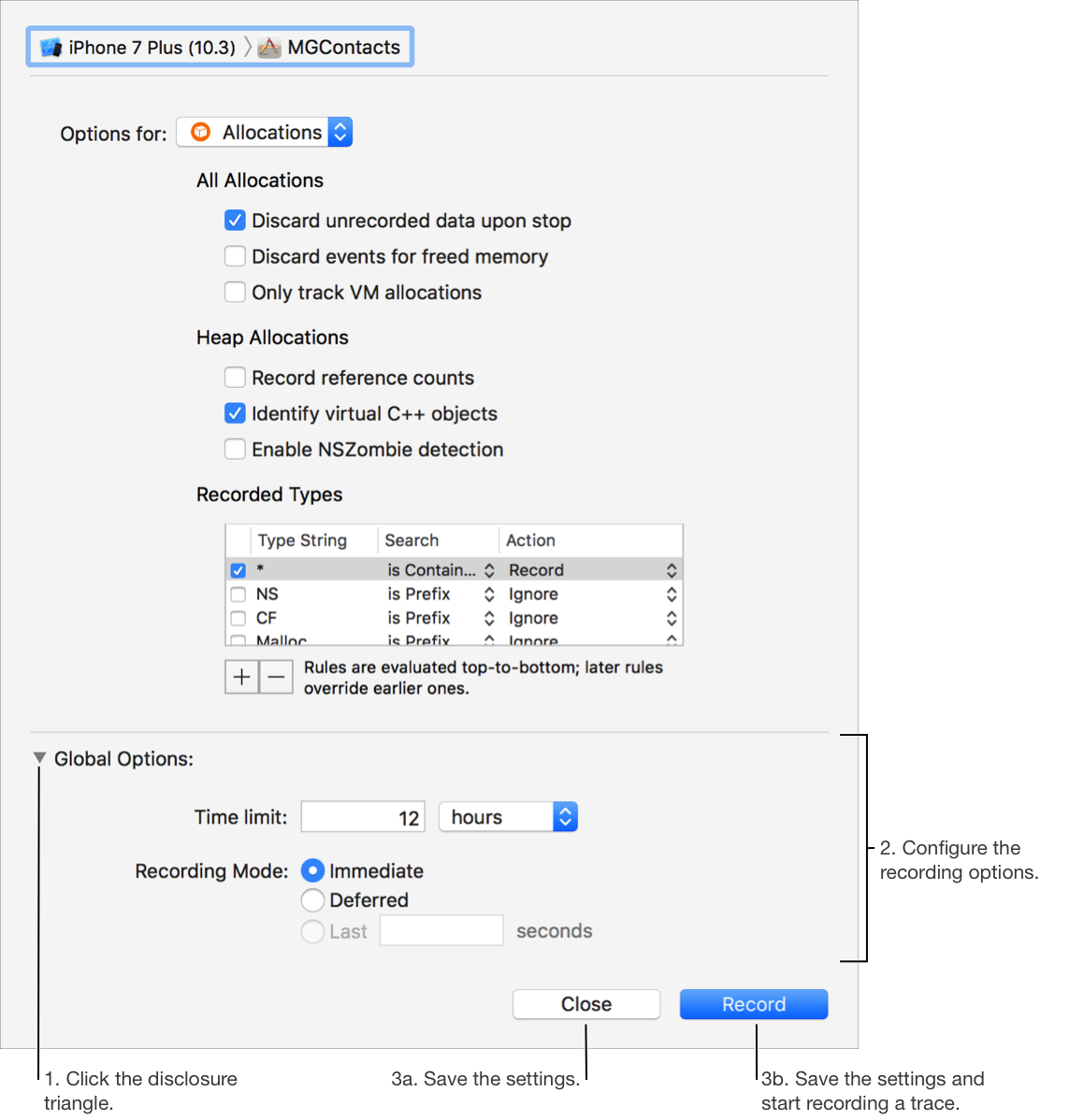The image size is (1070, 1120).
Task: Open the hours time unit dropdown
Action: (x=564, y=816)
